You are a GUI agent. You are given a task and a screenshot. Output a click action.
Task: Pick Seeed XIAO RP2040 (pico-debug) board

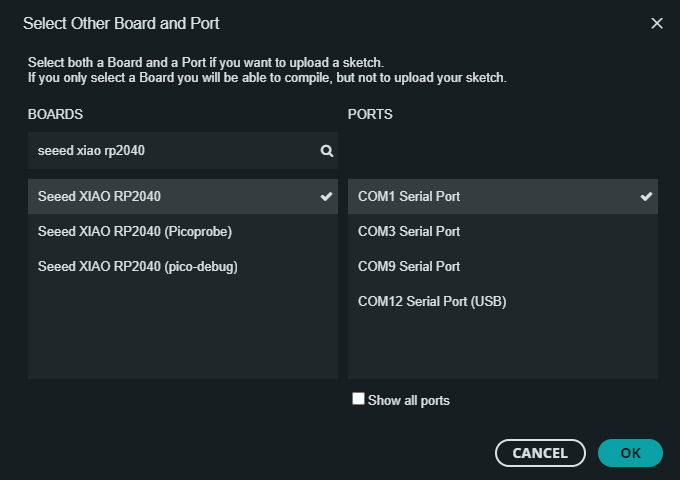[x=183, y=267]
